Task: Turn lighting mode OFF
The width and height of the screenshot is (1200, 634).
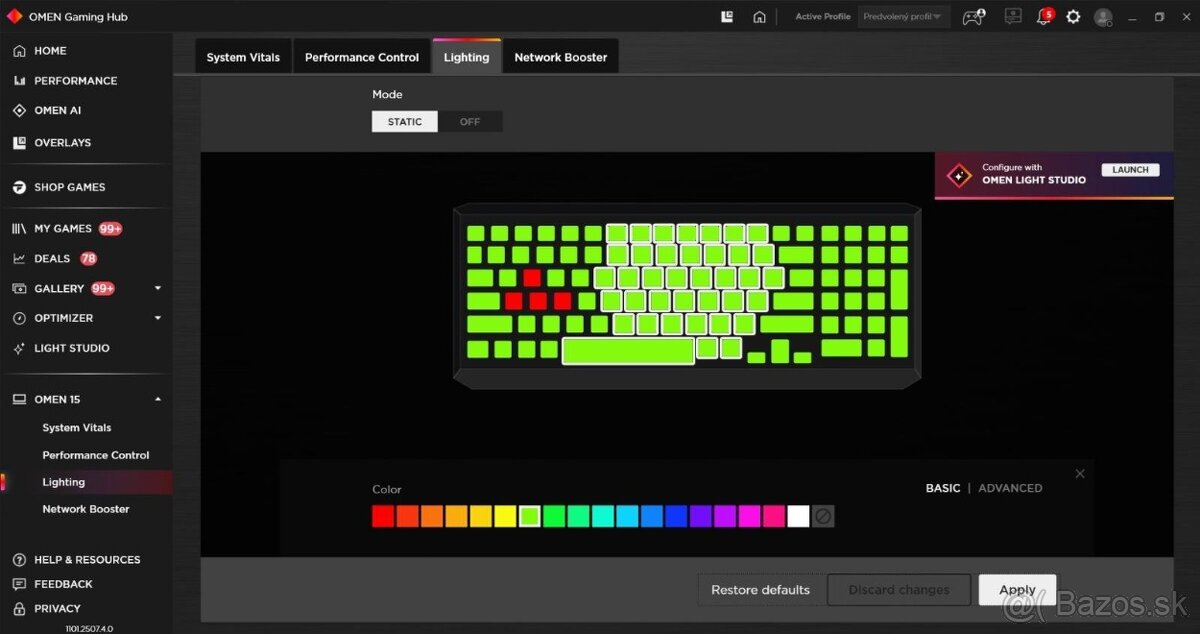Action: pos(470,122)
